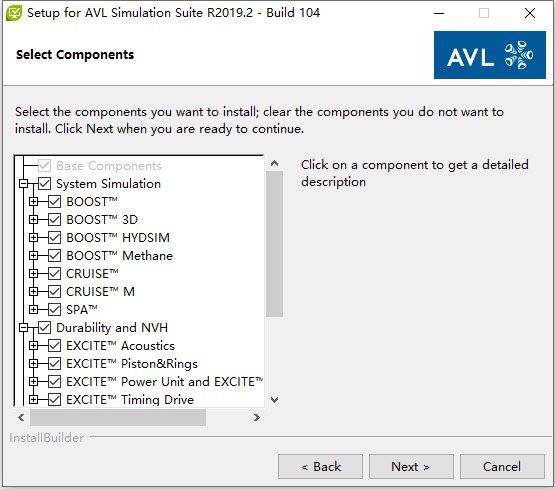This screenshot has width=556, height=489.
Task: Toggle the CRUISE M checkbox
Action: point(54,291)
